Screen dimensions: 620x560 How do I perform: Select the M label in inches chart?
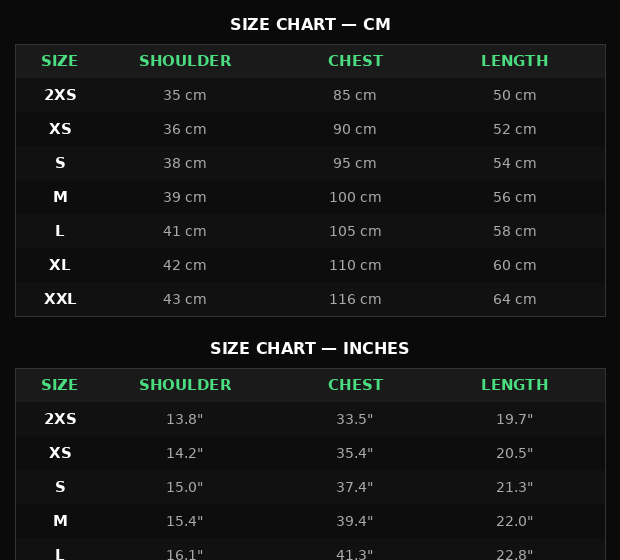[60, 521]
